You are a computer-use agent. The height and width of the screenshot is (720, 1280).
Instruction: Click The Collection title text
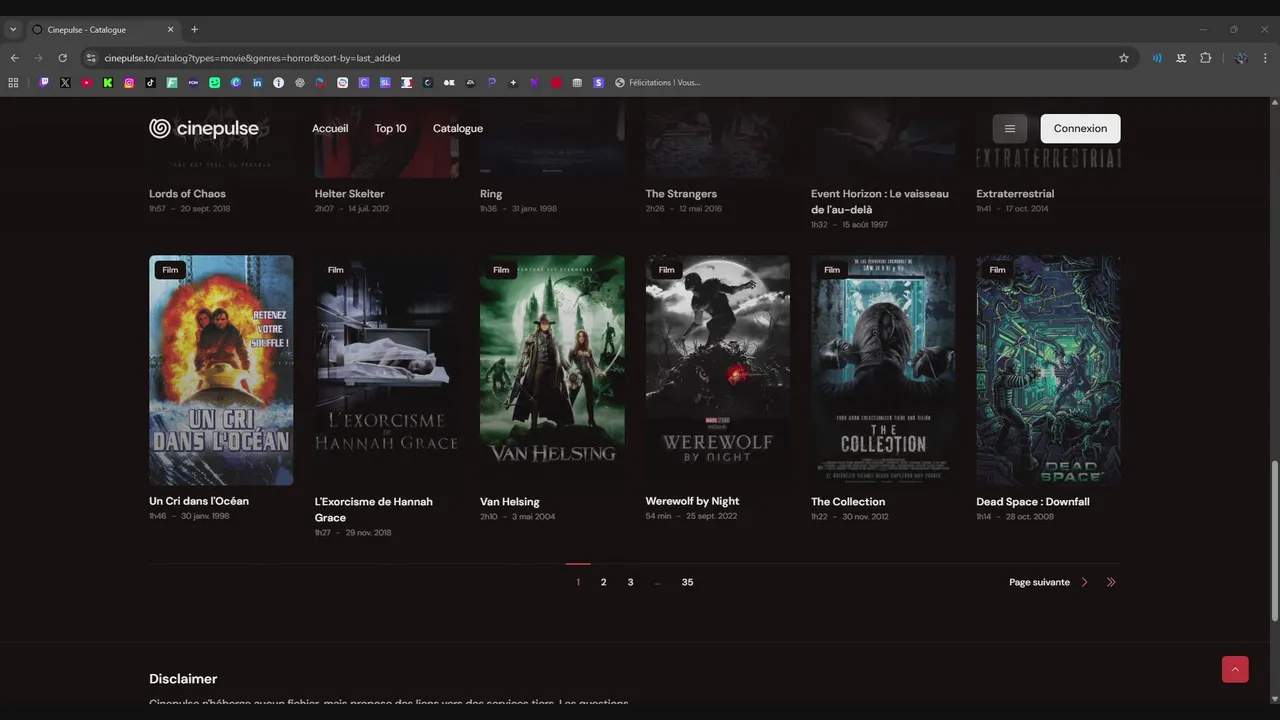tap(848, 502)
